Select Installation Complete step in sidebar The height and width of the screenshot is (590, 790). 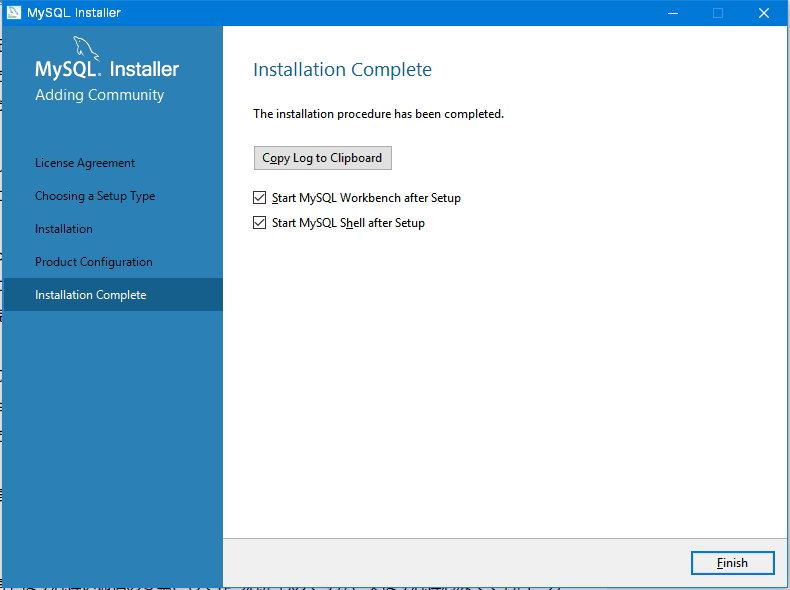click(x=91, y=295)
